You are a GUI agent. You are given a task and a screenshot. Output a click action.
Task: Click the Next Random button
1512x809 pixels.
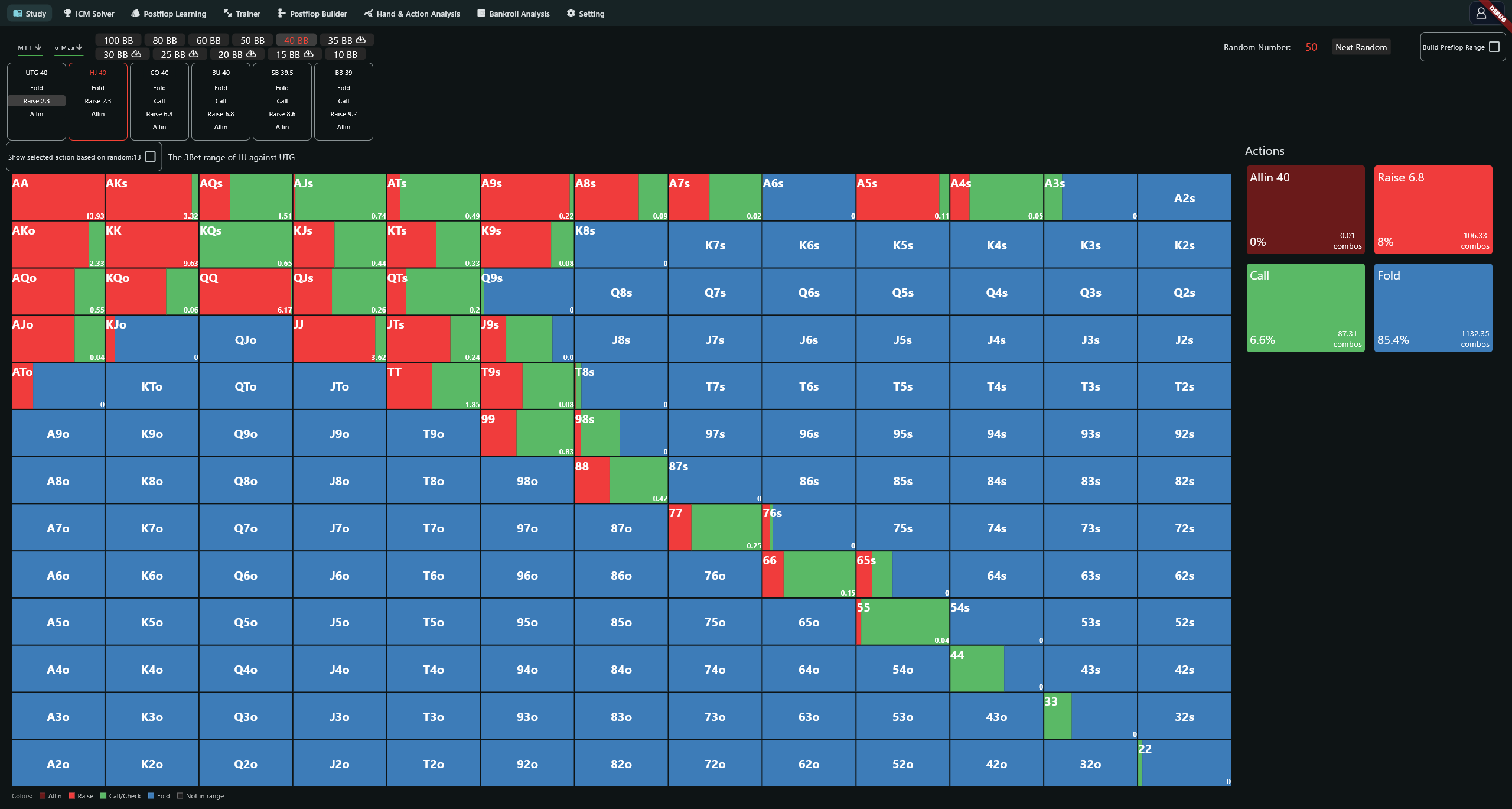click(x=1361, y=47)
